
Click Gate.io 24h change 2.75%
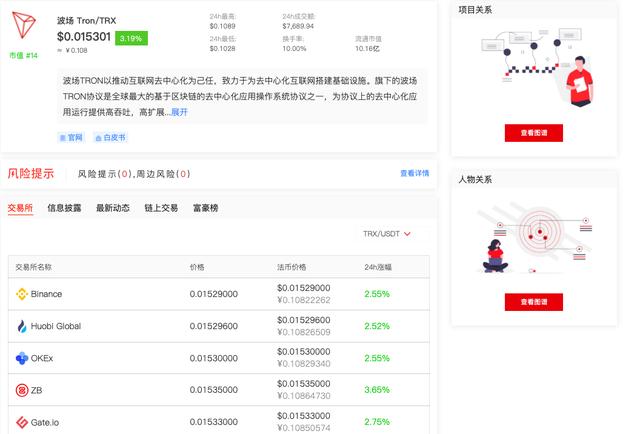point(377,422)
